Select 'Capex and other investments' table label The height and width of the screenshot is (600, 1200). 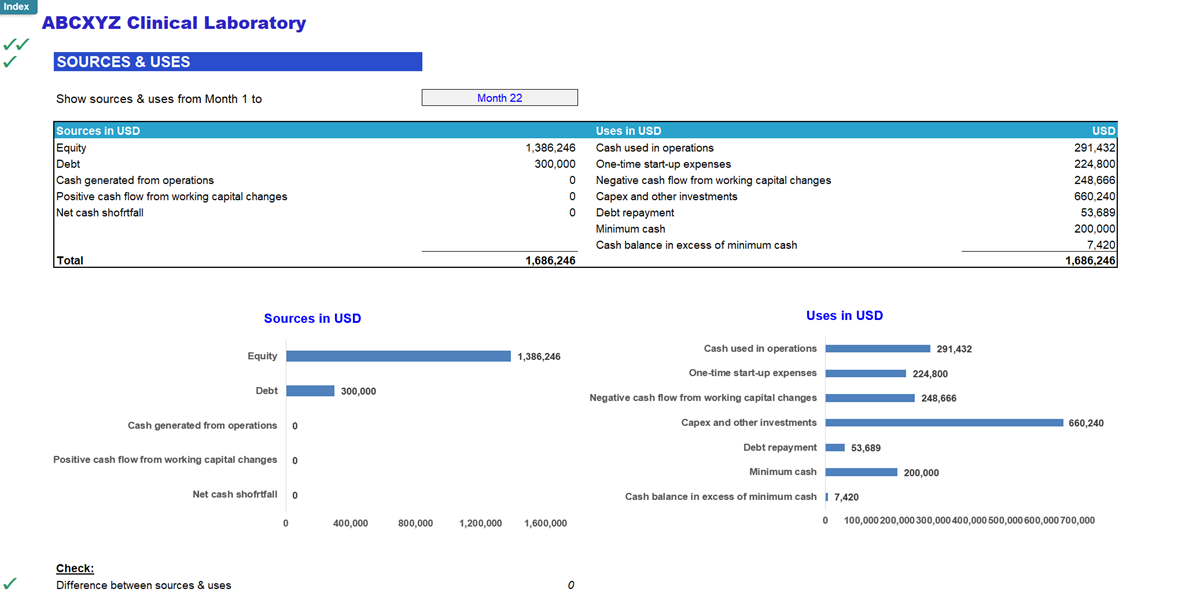[667, 196]
